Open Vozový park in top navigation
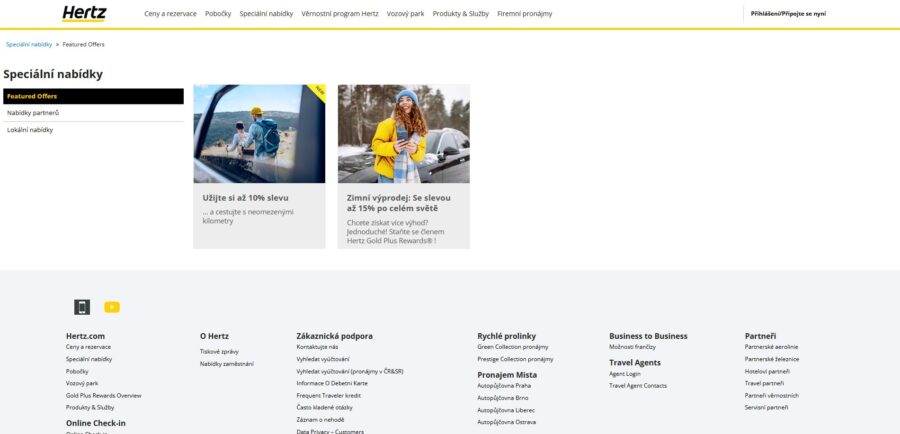The image size is (900, 434). [x=405, y=14]
